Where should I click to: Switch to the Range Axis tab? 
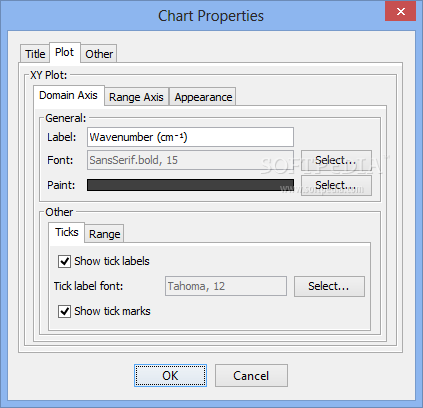(136, 97)
